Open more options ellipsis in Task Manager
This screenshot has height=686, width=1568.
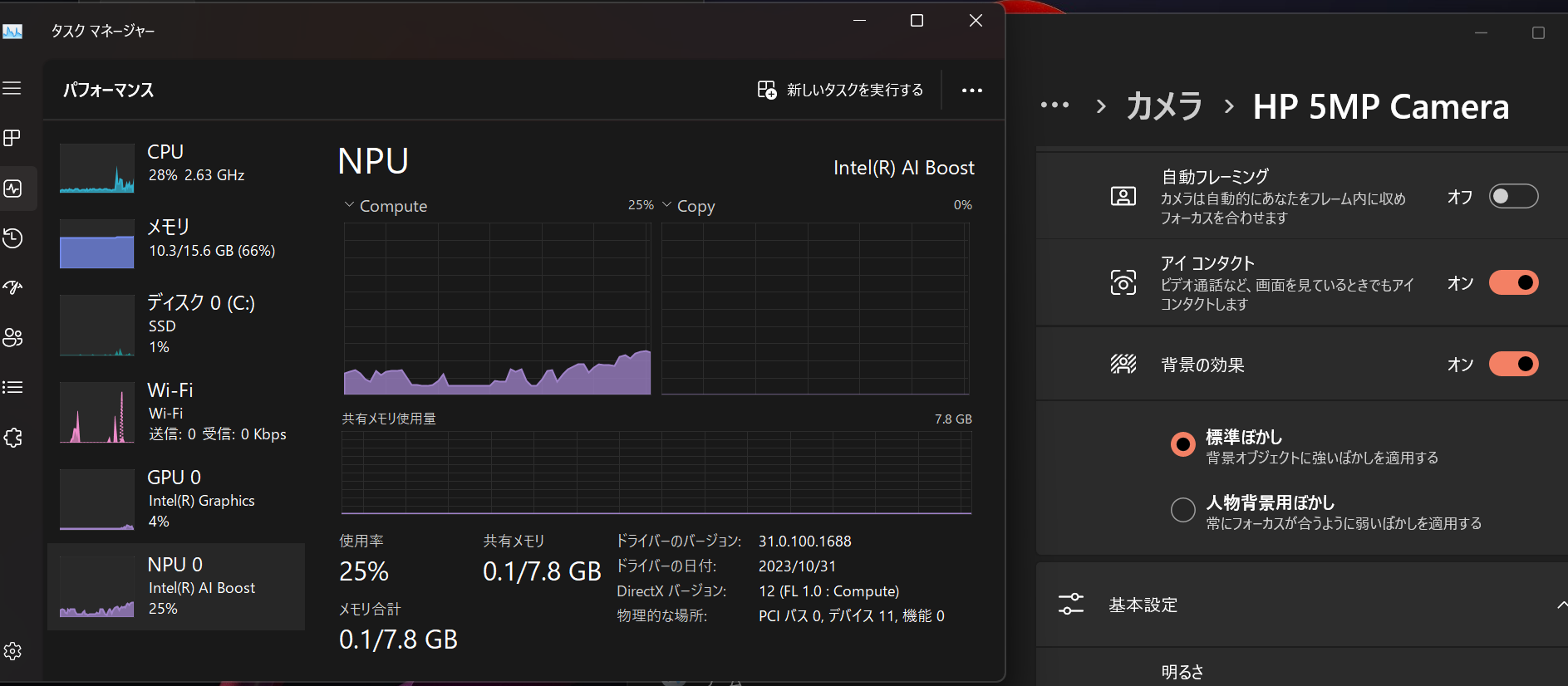point(971,91)
